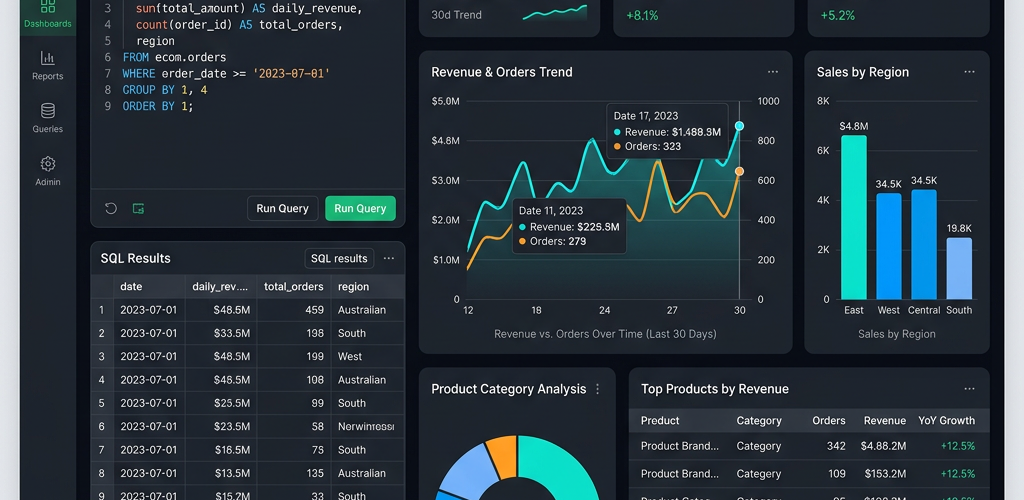Click the ORDER BY 1; code line
The height and width of the screenshot is (500, 1024).
click(x=158, y=106)
